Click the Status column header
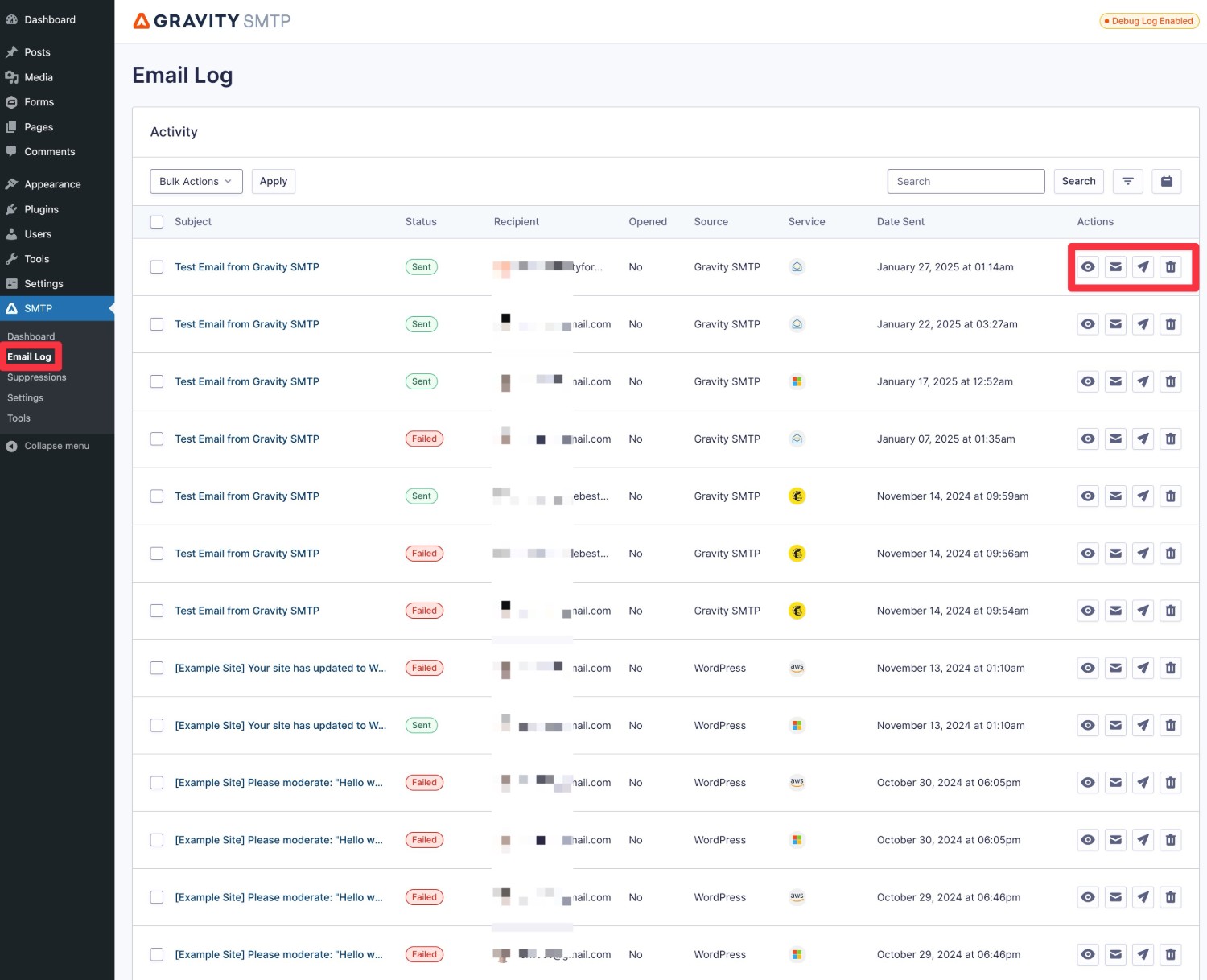Viewport: 1207px width, 980px height. coord(421,222)
